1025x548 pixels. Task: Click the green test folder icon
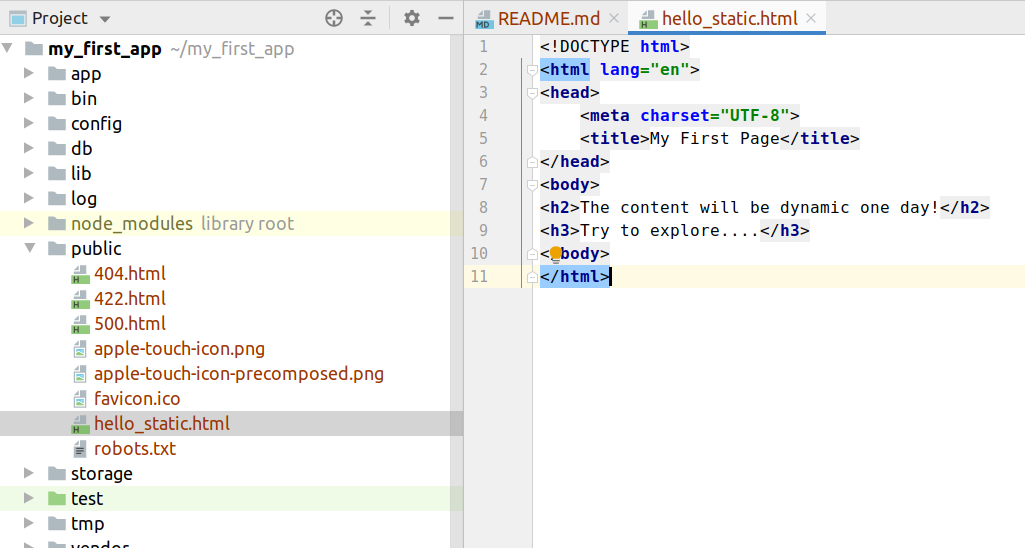57,498
